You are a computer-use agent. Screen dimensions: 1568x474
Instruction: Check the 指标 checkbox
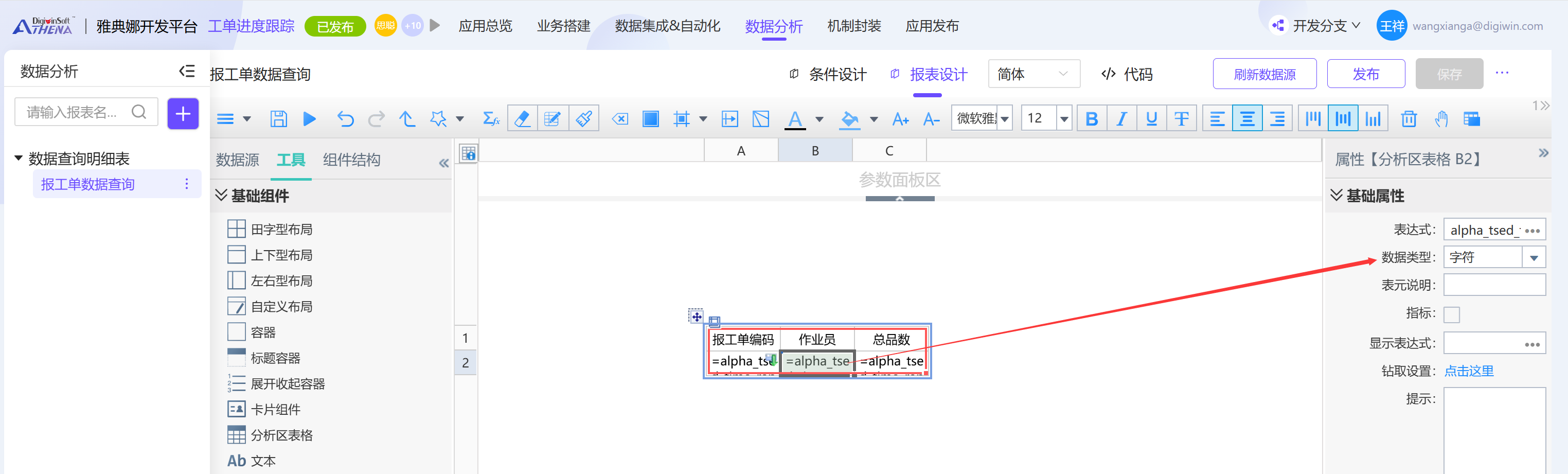pyautogui.click(x=1451, y=314)
